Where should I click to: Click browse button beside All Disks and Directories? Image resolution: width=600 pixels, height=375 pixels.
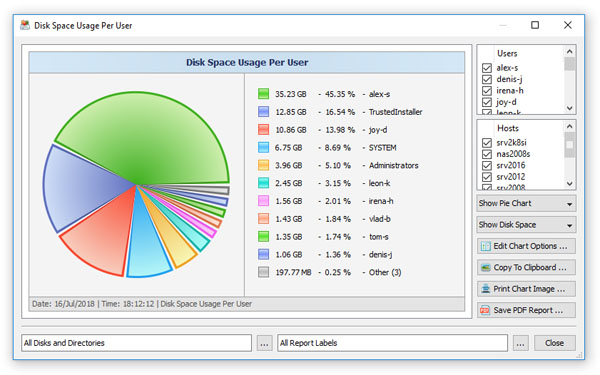point(264,343)
